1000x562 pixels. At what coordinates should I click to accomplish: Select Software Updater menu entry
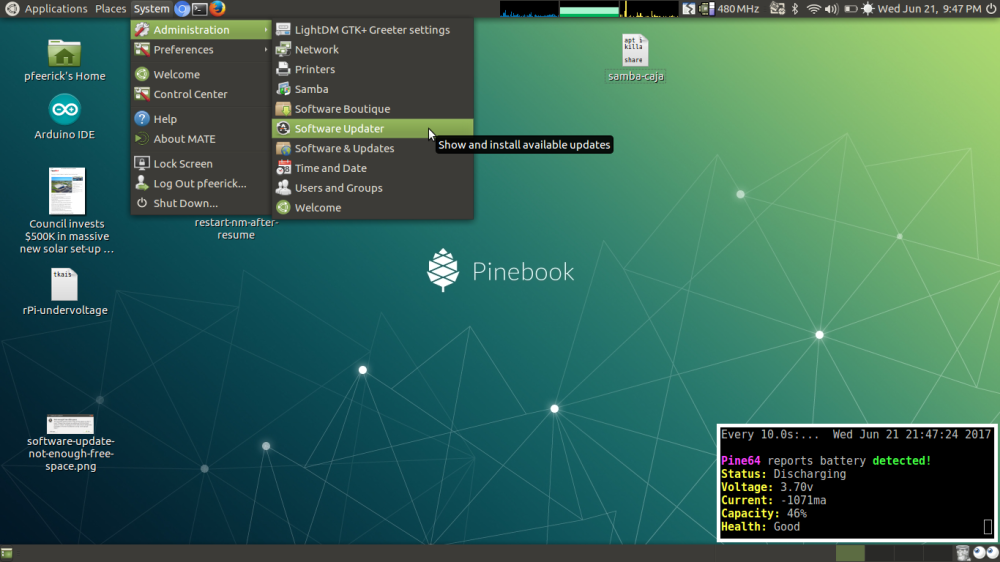[x=339, y=129]
